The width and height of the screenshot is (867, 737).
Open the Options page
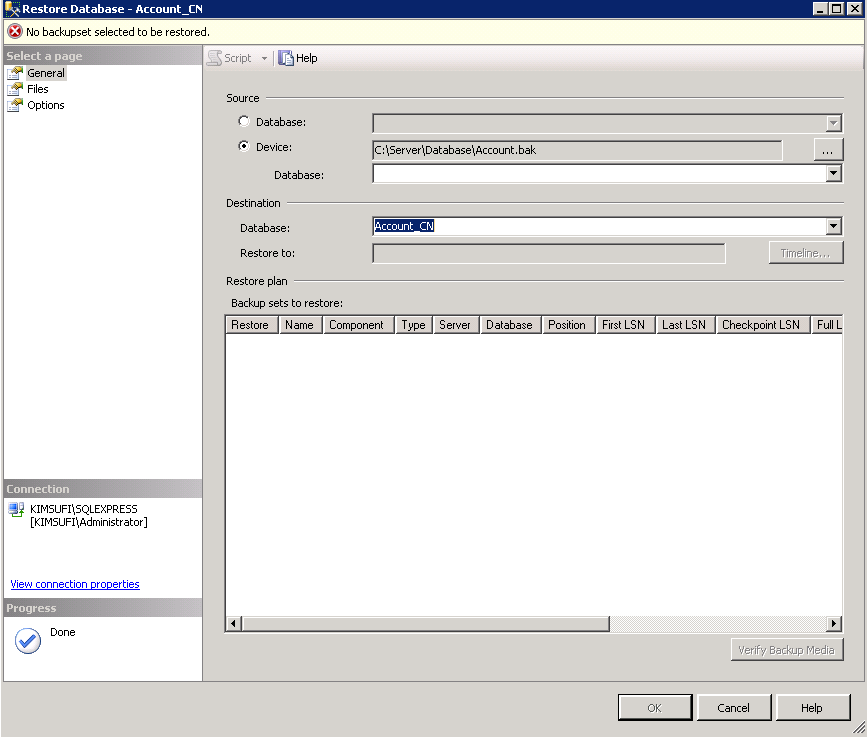click(46, 105)
